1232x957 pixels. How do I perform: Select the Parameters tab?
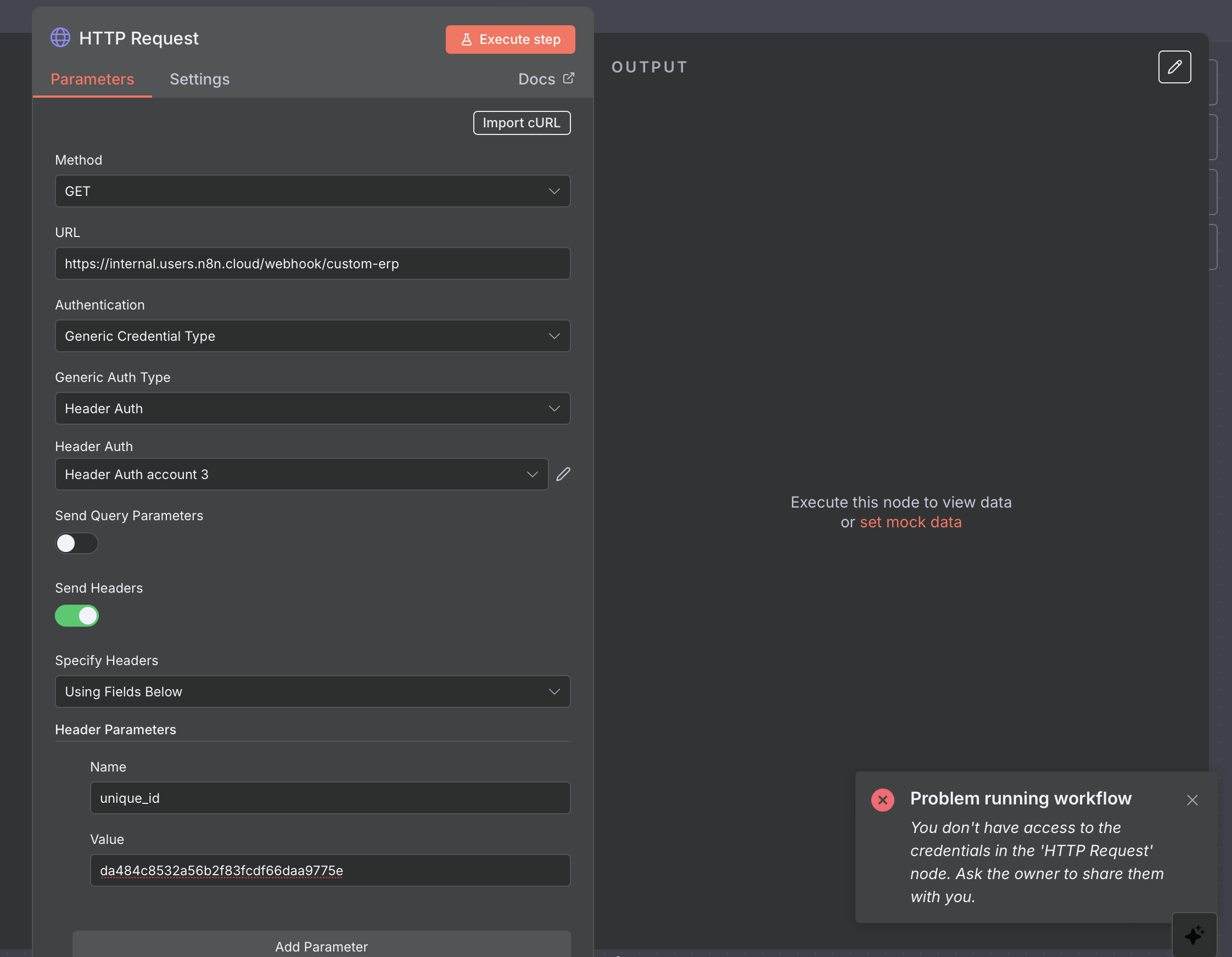click(93, 79)
